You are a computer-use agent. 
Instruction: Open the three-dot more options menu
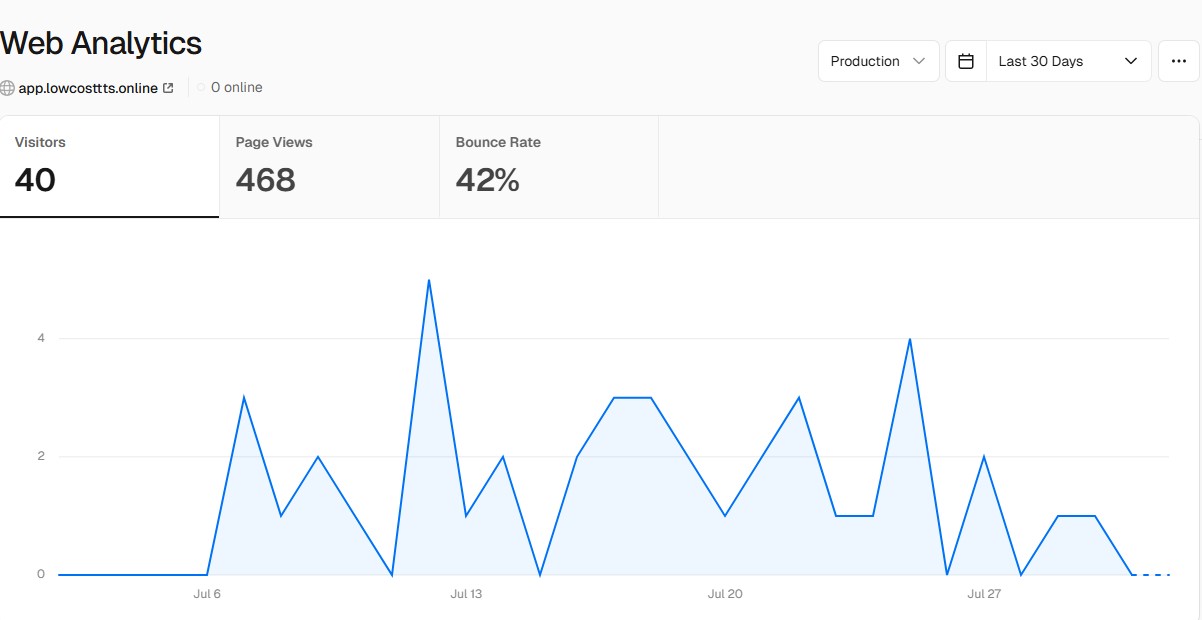[1178, 61]
